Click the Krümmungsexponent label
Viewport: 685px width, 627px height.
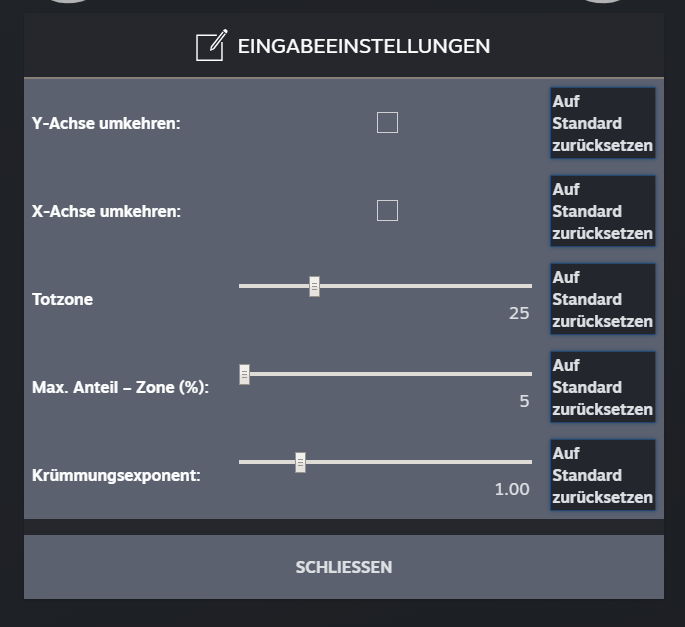tap(116, 475)
